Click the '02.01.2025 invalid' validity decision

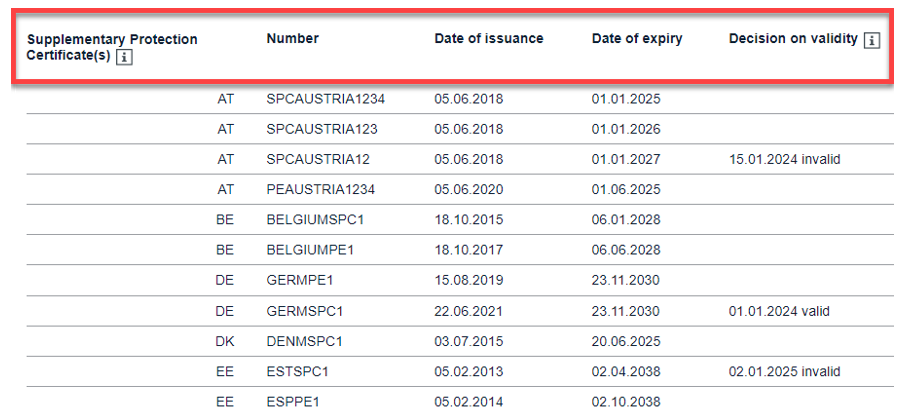pos(784,372)
